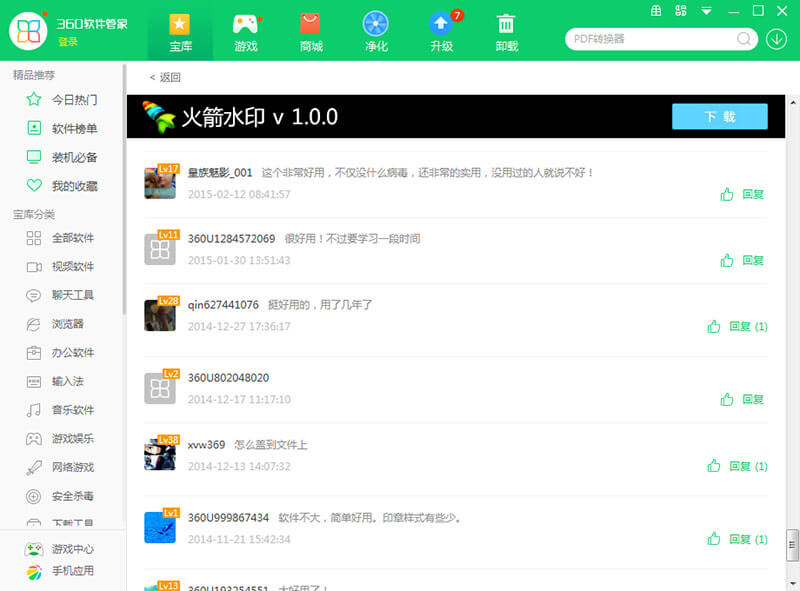Viewport: 800px width, 591px height.
Task: Click the timestamp 2015-02-12 08:41:57
Action: click(x=239, y=194)
